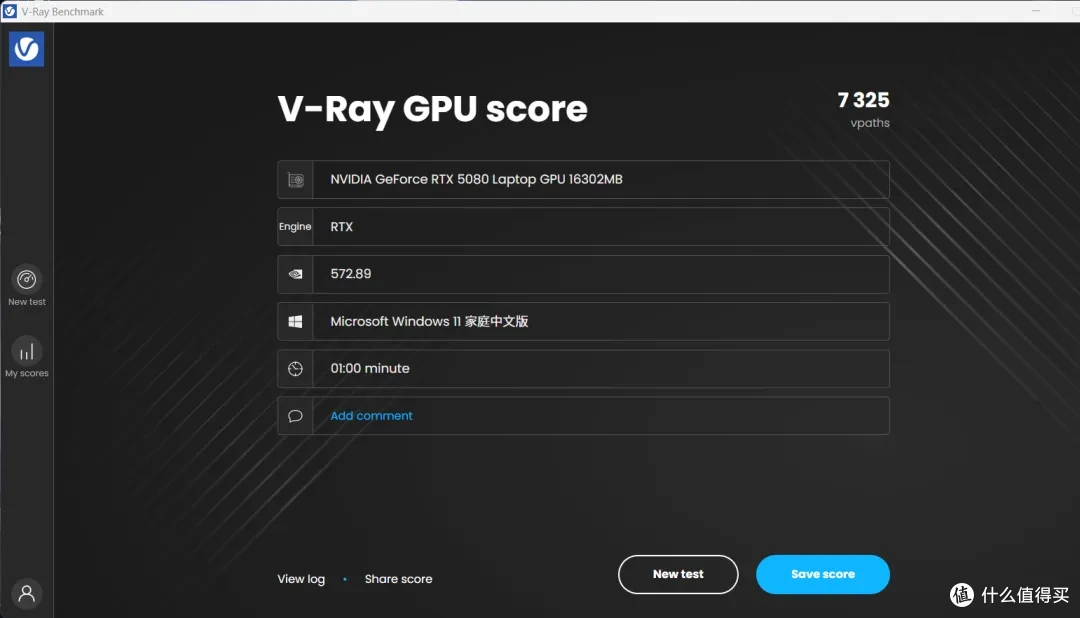Open View log
The height and width of the screenshot is (618, 1080).
301,579
